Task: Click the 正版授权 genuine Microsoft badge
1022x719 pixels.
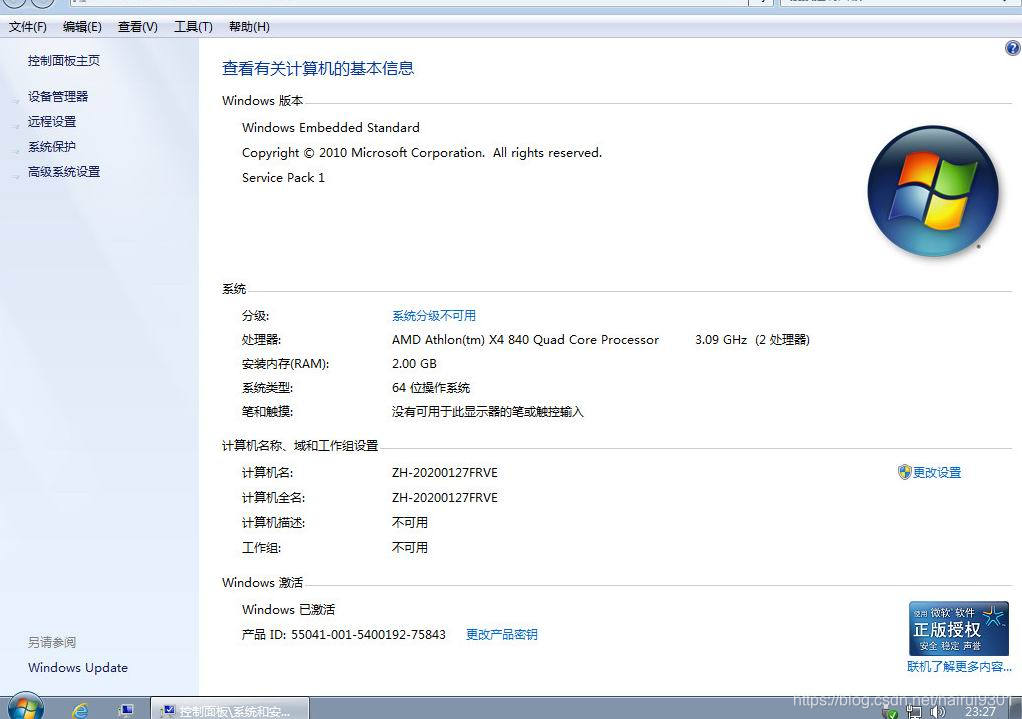Action: pyautogui.click(x=959, y=628)
